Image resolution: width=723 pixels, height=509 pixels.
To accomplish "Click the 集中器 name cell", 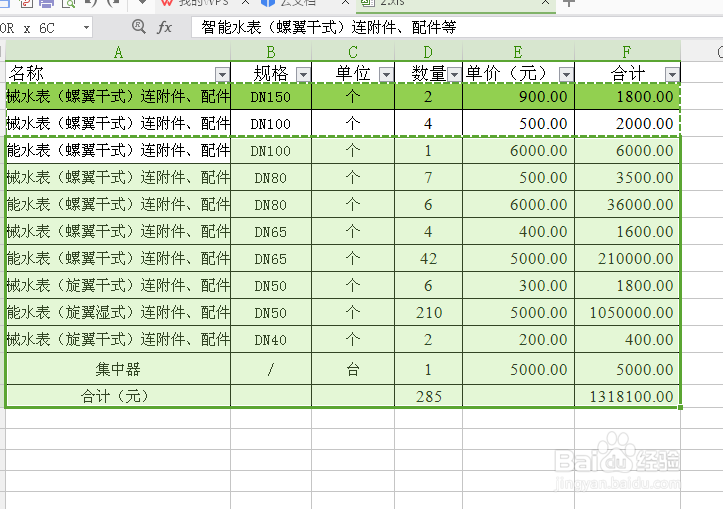I will pos(118,369).
